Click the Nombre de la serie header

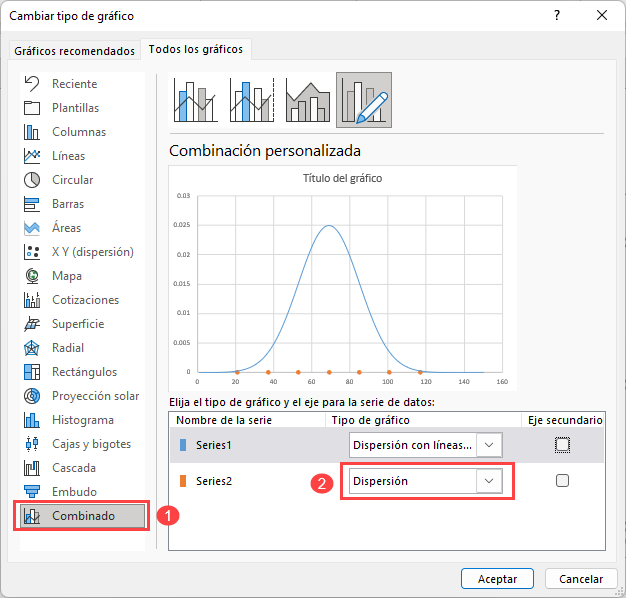(x=224, y=420)
